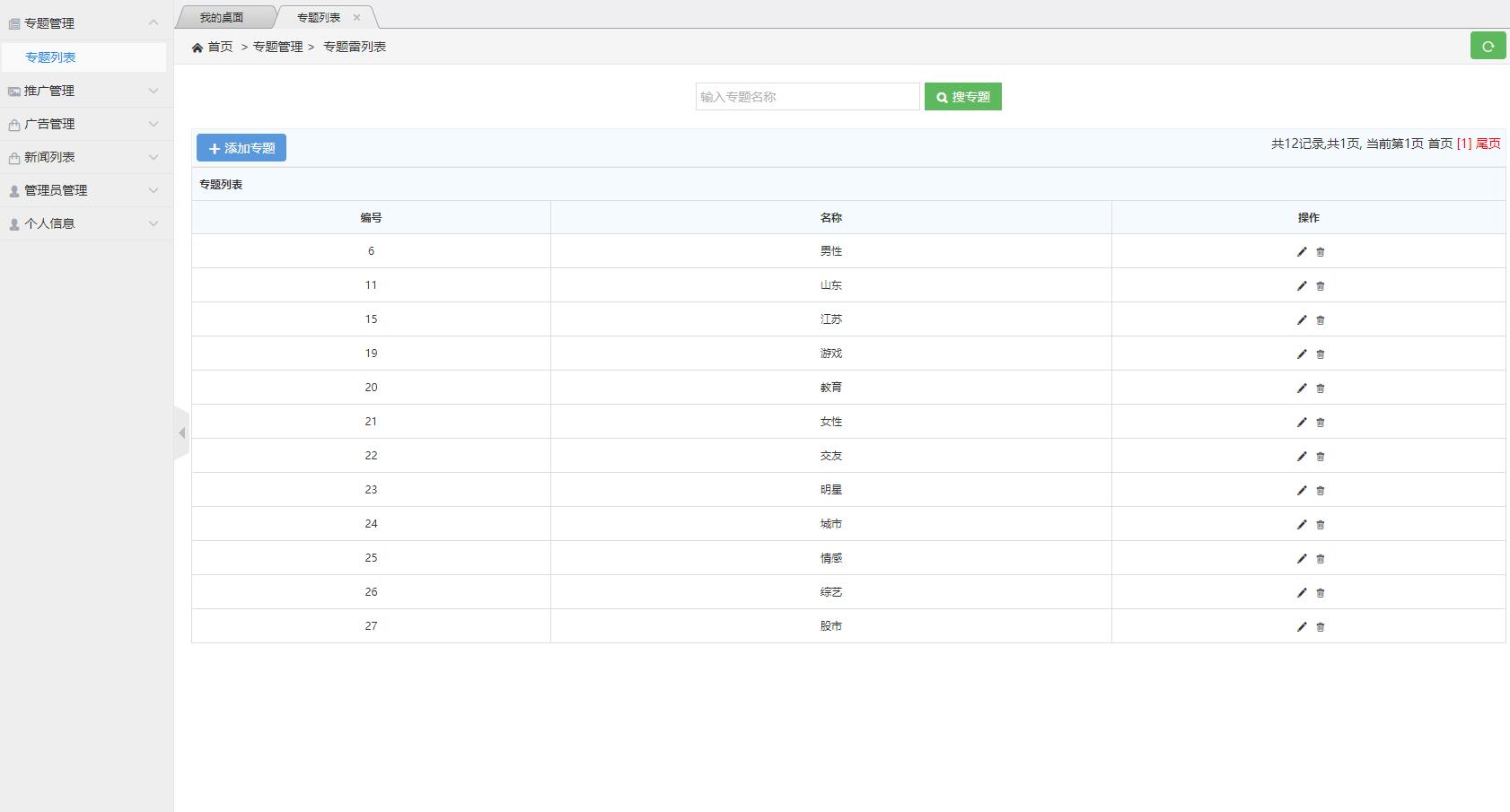
Task: Select the topic number 6
Action: pyautogui.click(x=371, y=251)
